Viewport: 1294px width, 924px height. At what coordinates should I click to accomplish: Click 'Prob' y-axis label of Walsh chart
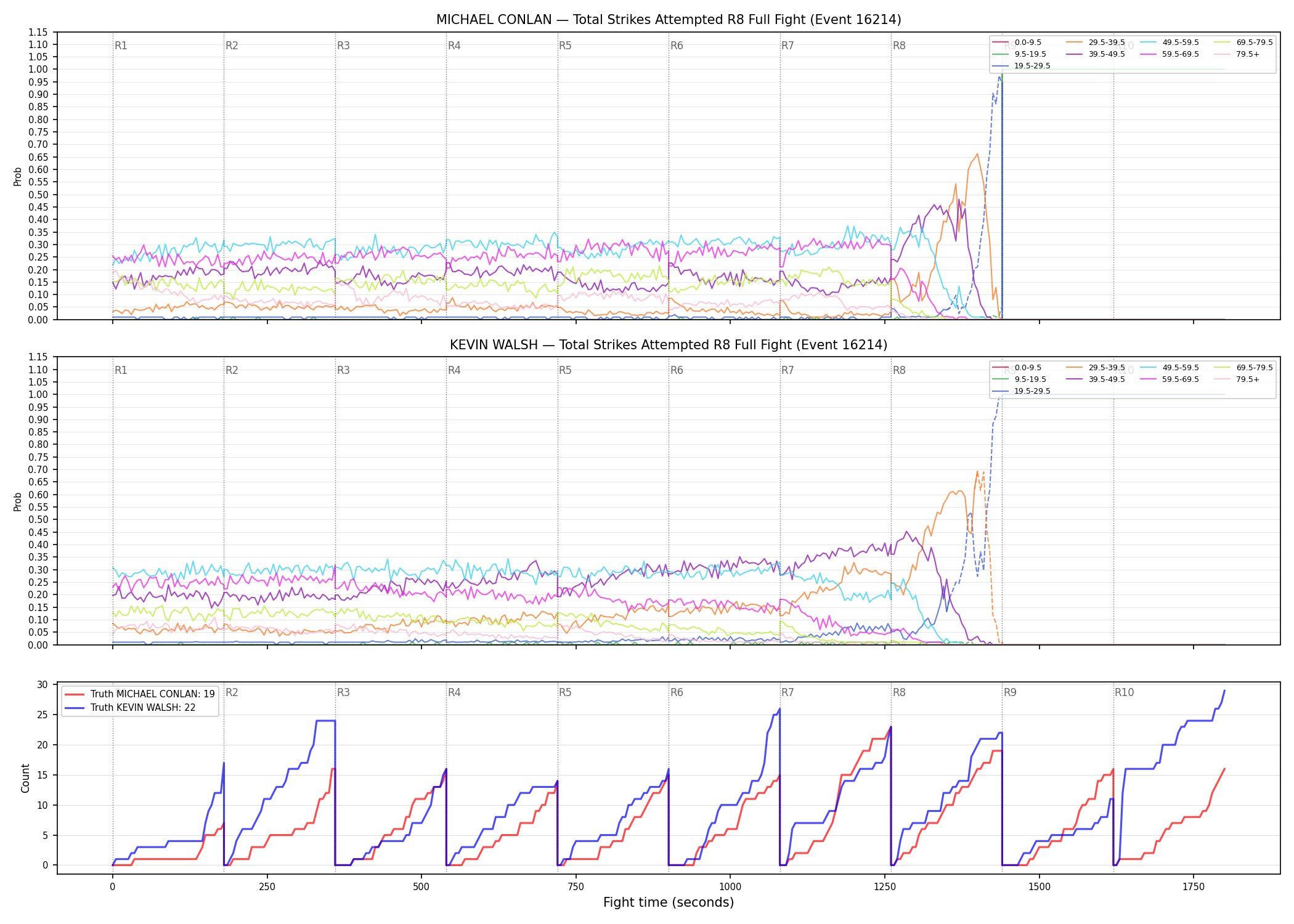click(18, 501)
